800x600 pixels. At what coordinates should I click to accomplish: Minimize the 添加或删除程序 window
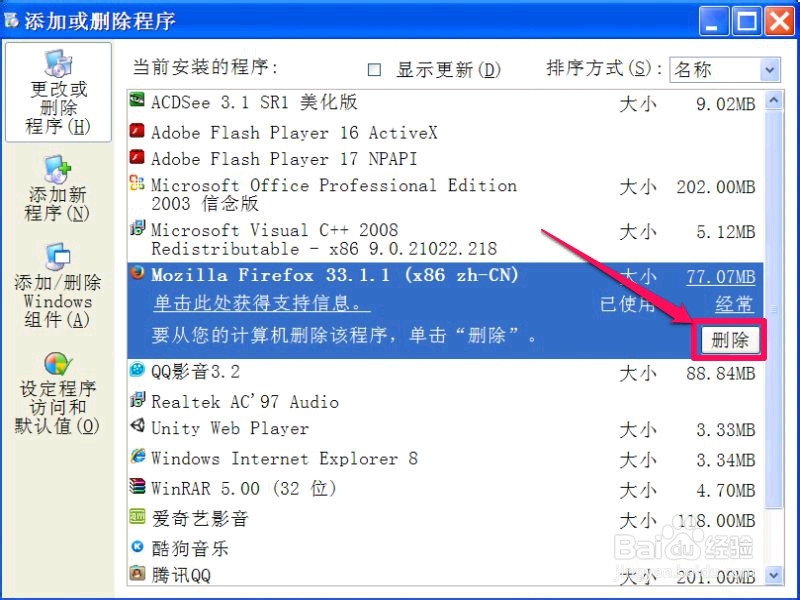tap(713, 21)
